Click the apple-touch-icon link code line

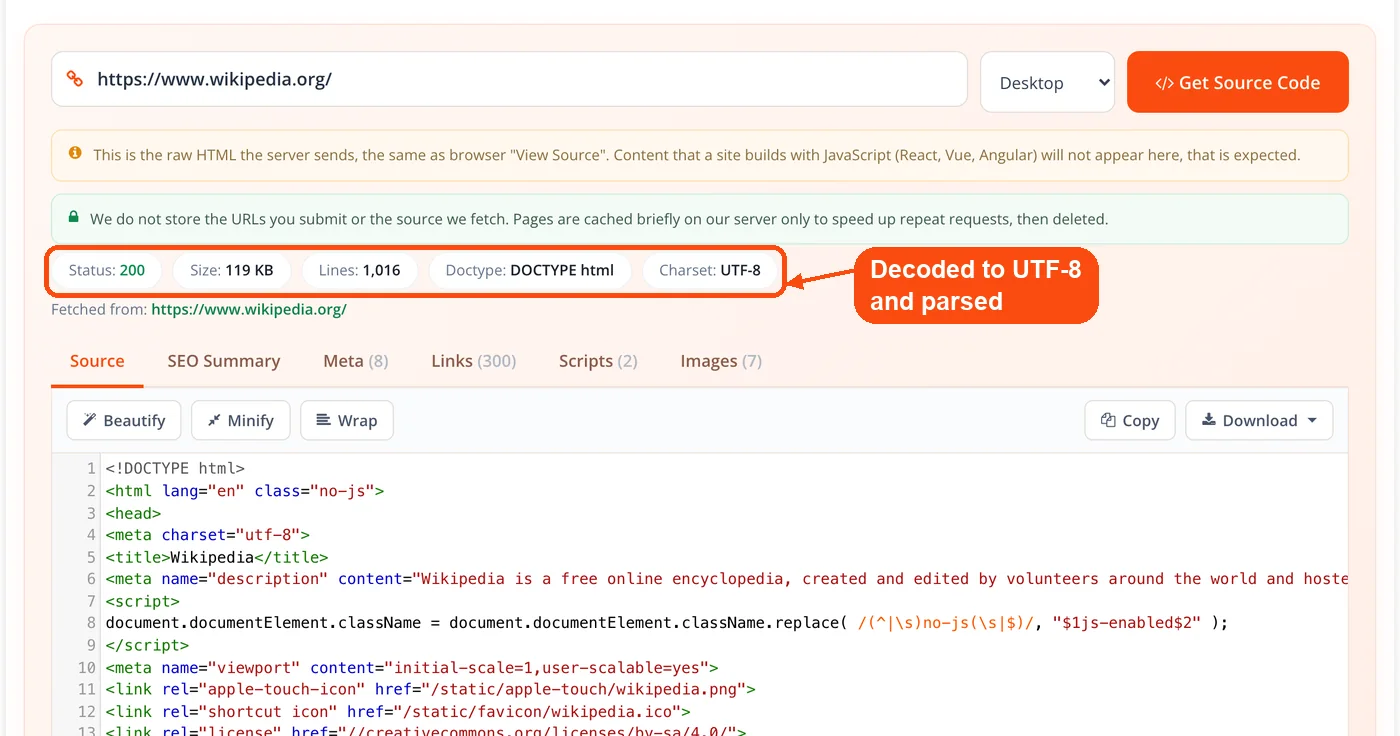pyautogui.click(x=430, y=690)
